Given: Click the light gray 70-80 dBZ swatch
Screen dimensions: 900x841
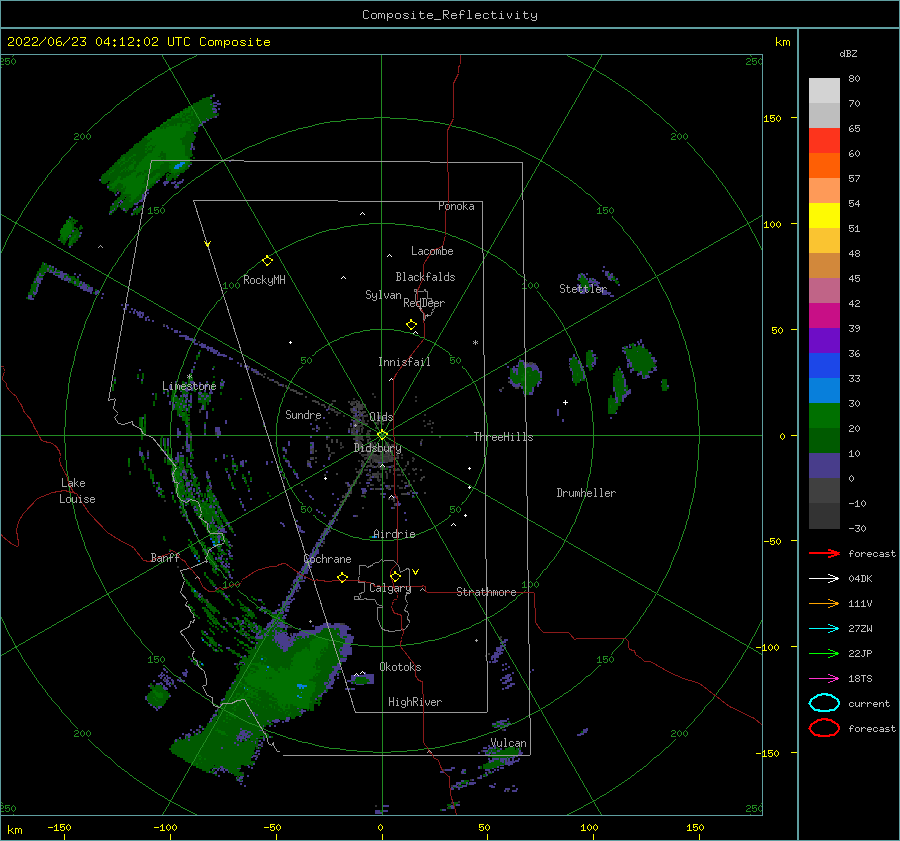Looking at the screenshot, I should (x=824, y=91).
